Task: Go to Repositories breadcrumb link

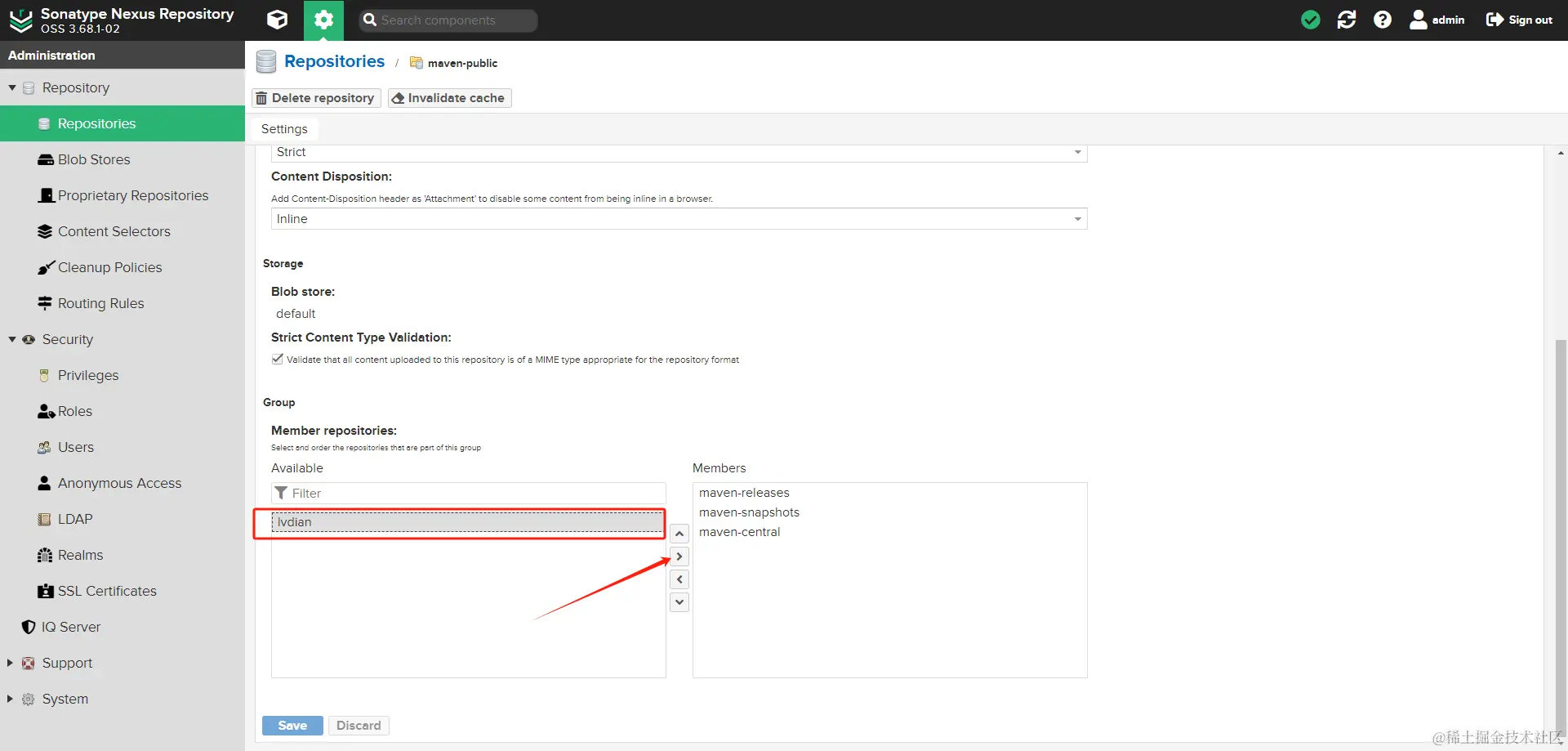Action: tap(334, 61)
